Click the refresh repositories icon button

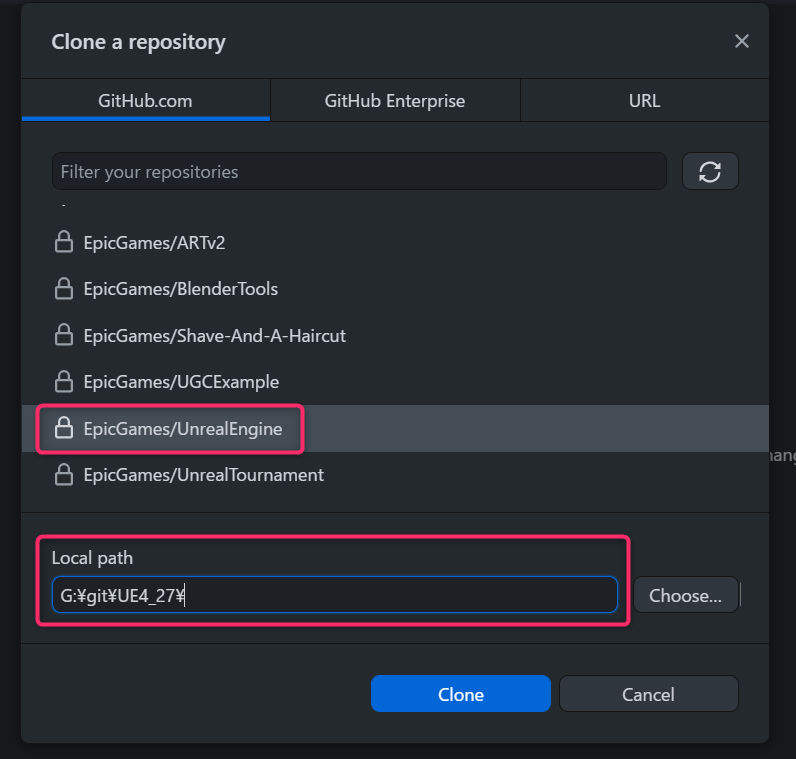tap(710, 172)
